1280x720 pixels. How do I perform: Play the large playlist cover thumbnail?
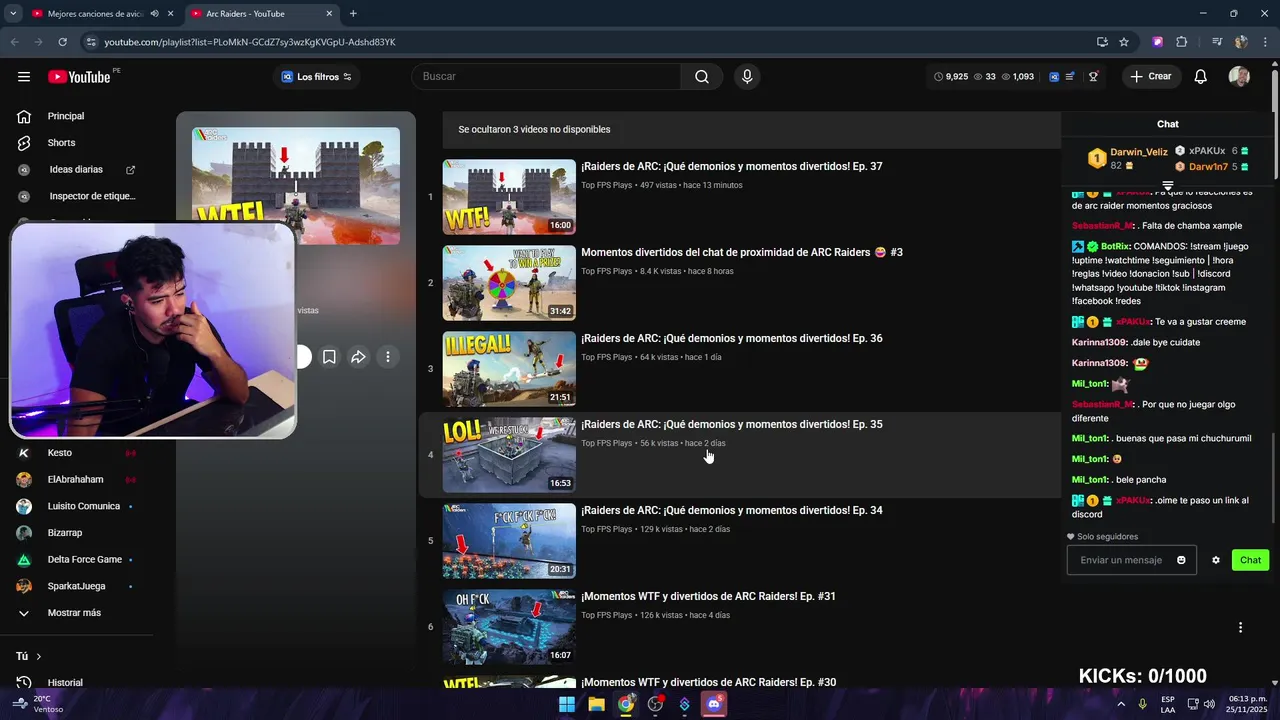click(x=296, y=186)
